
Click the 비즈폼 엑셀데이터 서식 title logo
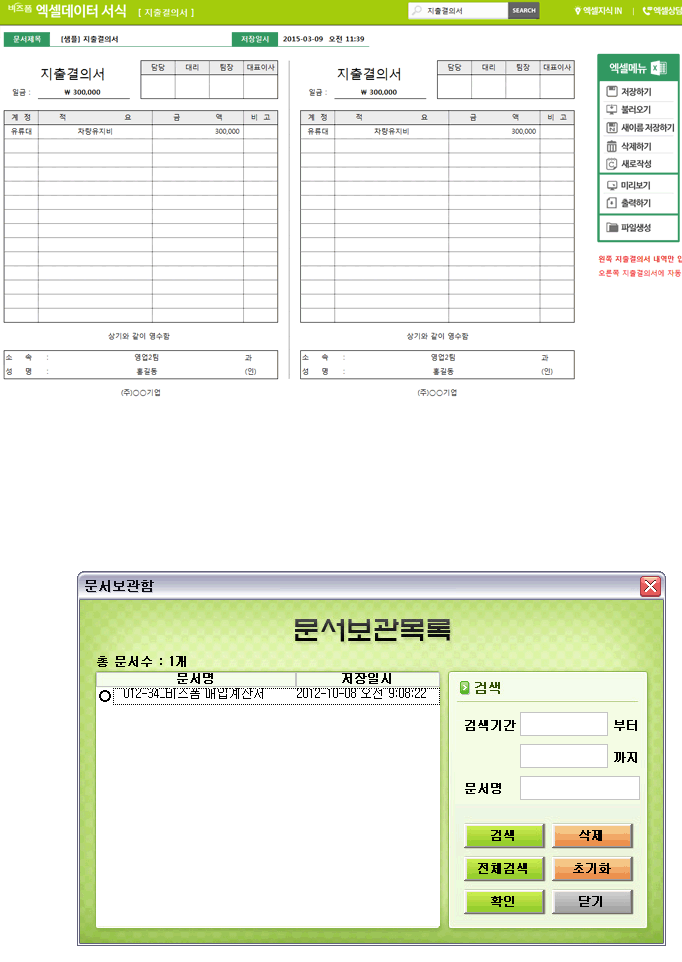[x=67, y=10]
